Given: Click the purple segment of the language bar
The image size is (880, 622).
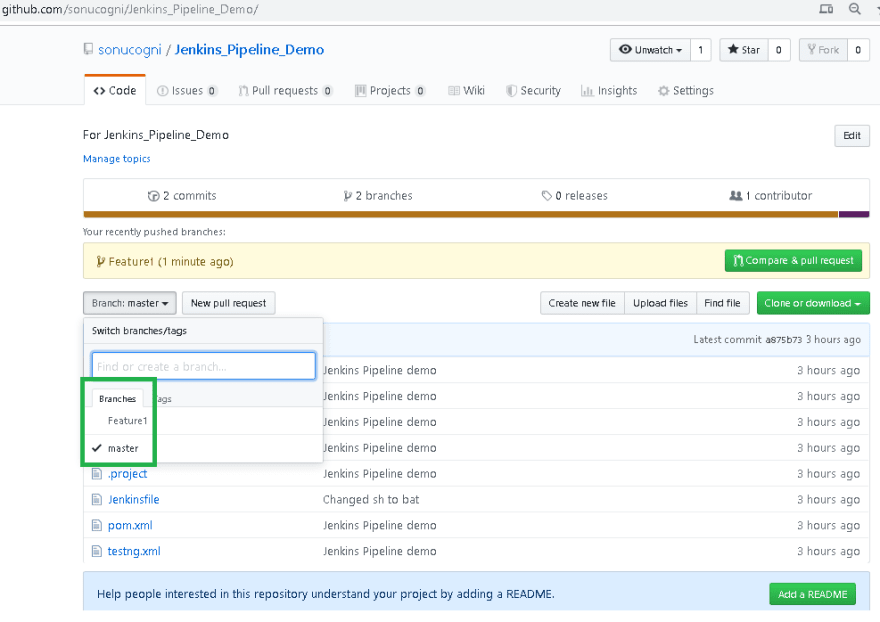Looking at the screenshot, I should (854, 214).
